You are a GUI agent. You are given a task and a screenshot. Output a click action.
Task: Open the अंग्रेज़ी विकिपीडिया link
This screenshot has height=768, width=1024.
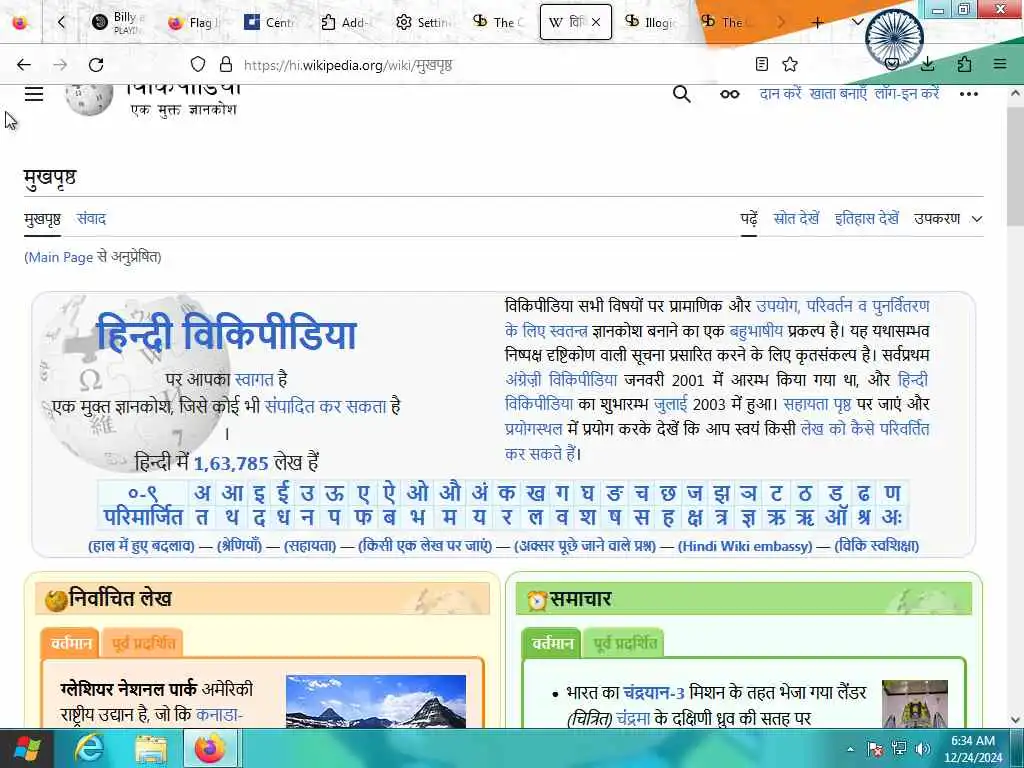tap(561, 380)
